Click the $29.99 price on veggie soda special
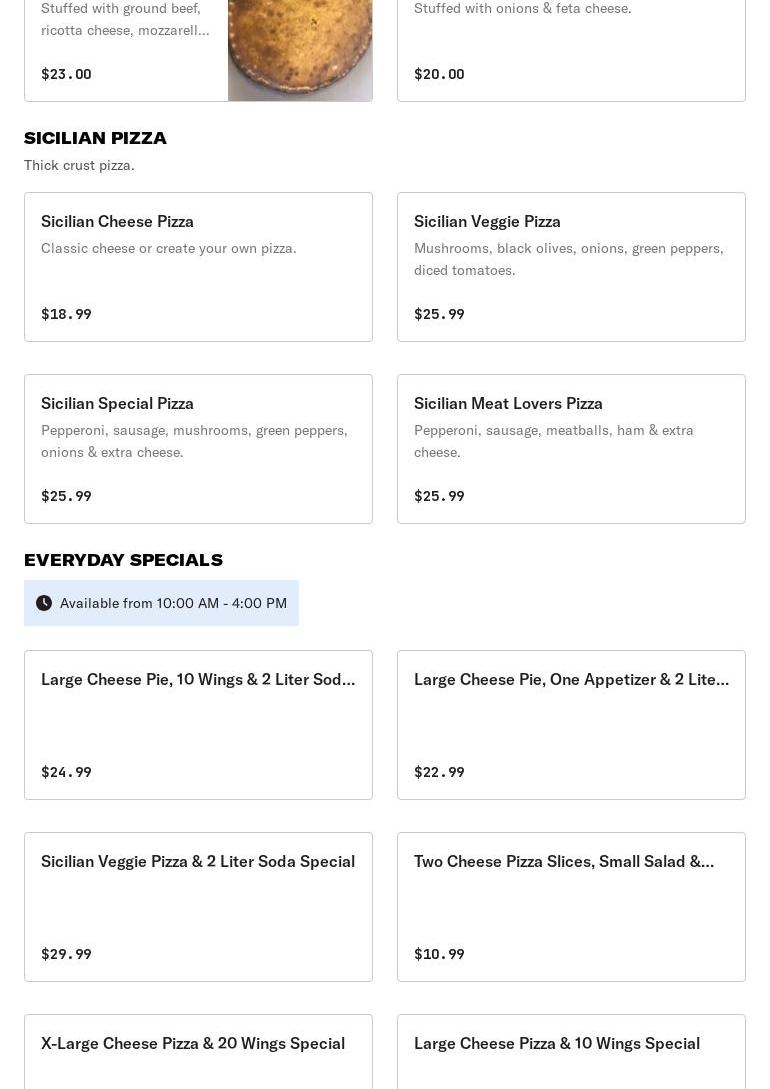 click(66, 954)
